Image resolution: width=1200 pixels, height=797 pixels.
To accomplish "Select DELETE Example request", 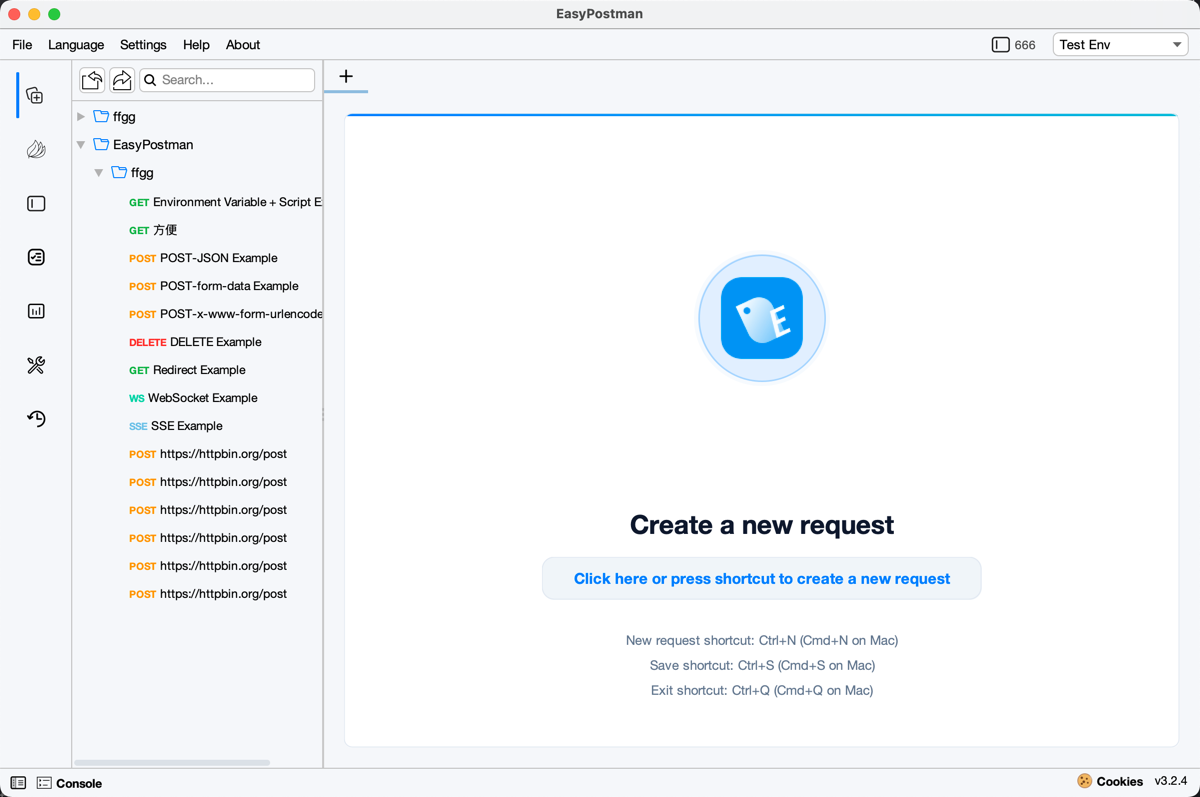I will 195,342.
